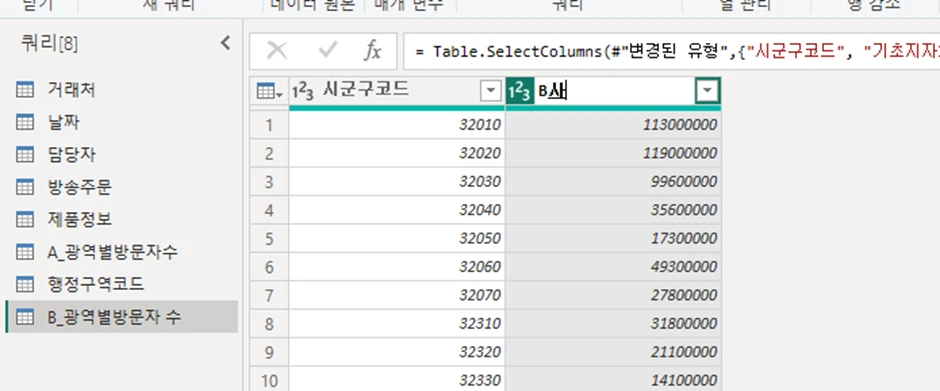The width and height of the screenshot is (940, 391).
Task: Select cell with value 32060
Action: click(x=397, y=267)
